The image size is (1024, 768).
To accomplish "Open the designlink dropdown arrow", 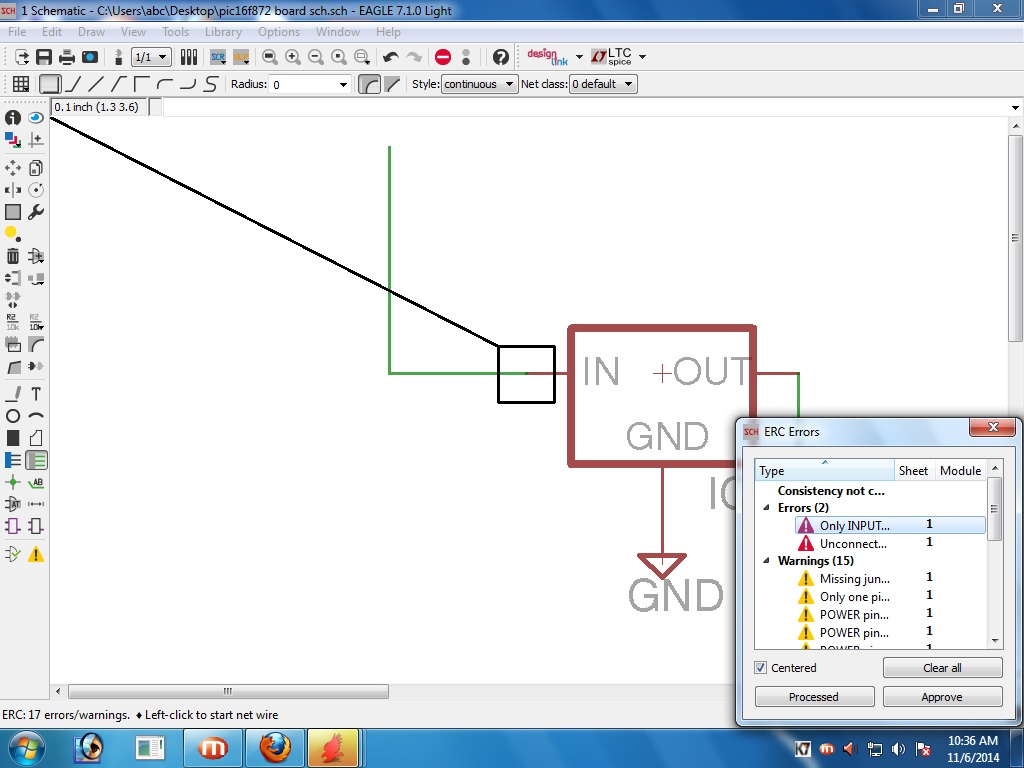I will tap(579, 57).
